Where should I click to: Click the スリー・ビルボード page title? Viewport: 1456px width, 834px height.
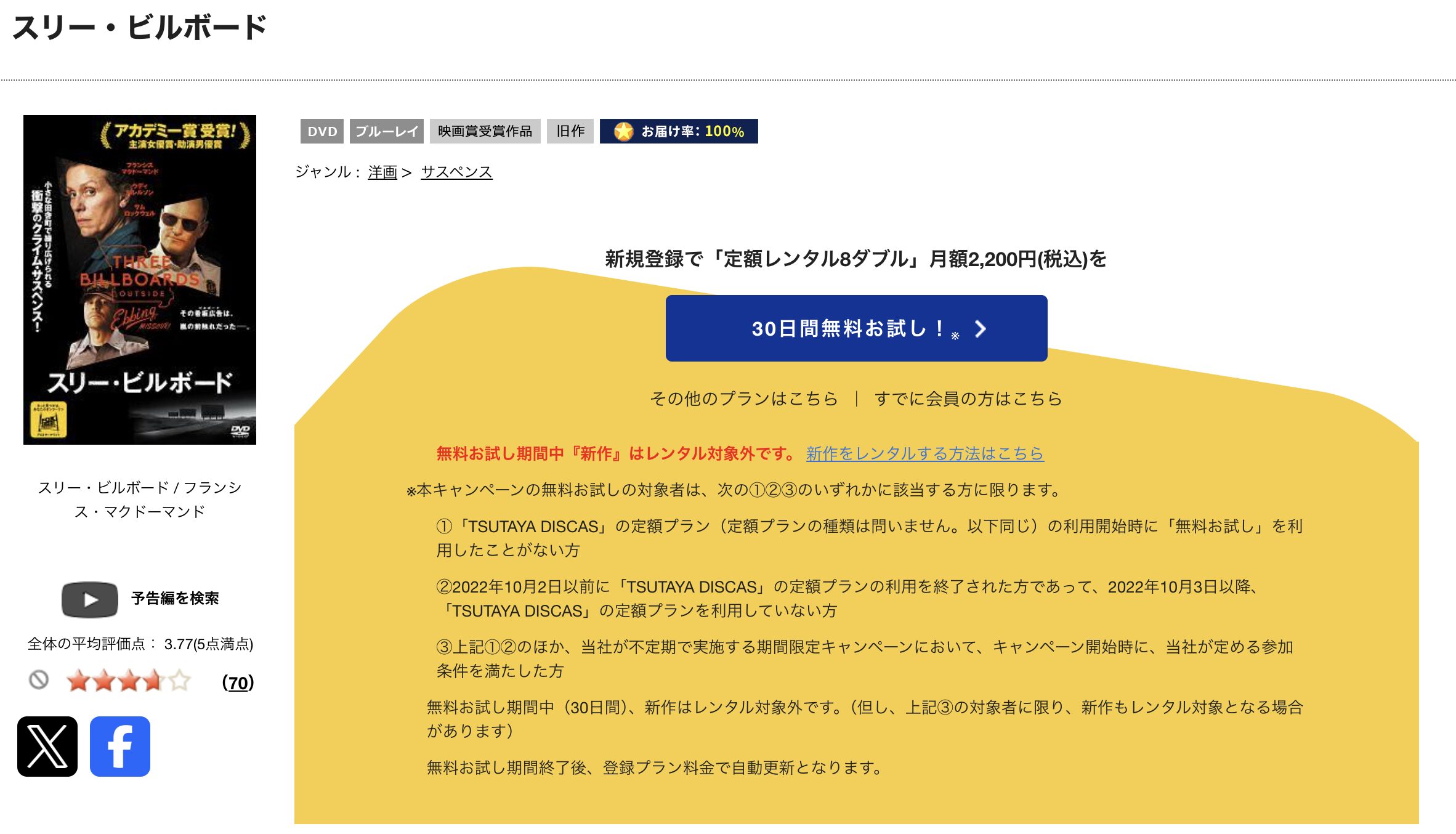(140, 28)
